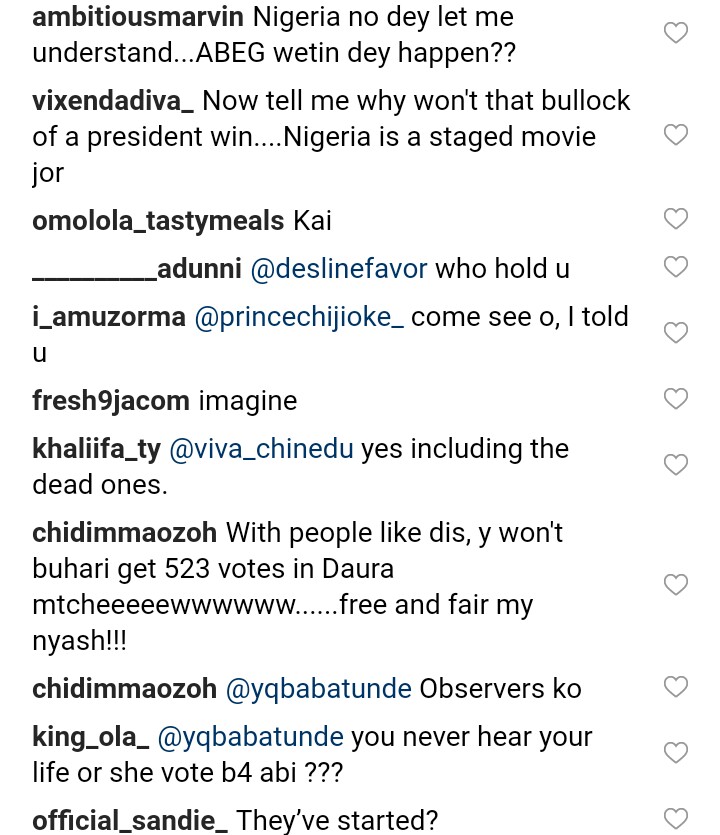The width and height of the screenshot is (720, 835).
Task: Open @yqbabatunde mention in 'Observers ko' reply
Action: [x=318, y=689]
